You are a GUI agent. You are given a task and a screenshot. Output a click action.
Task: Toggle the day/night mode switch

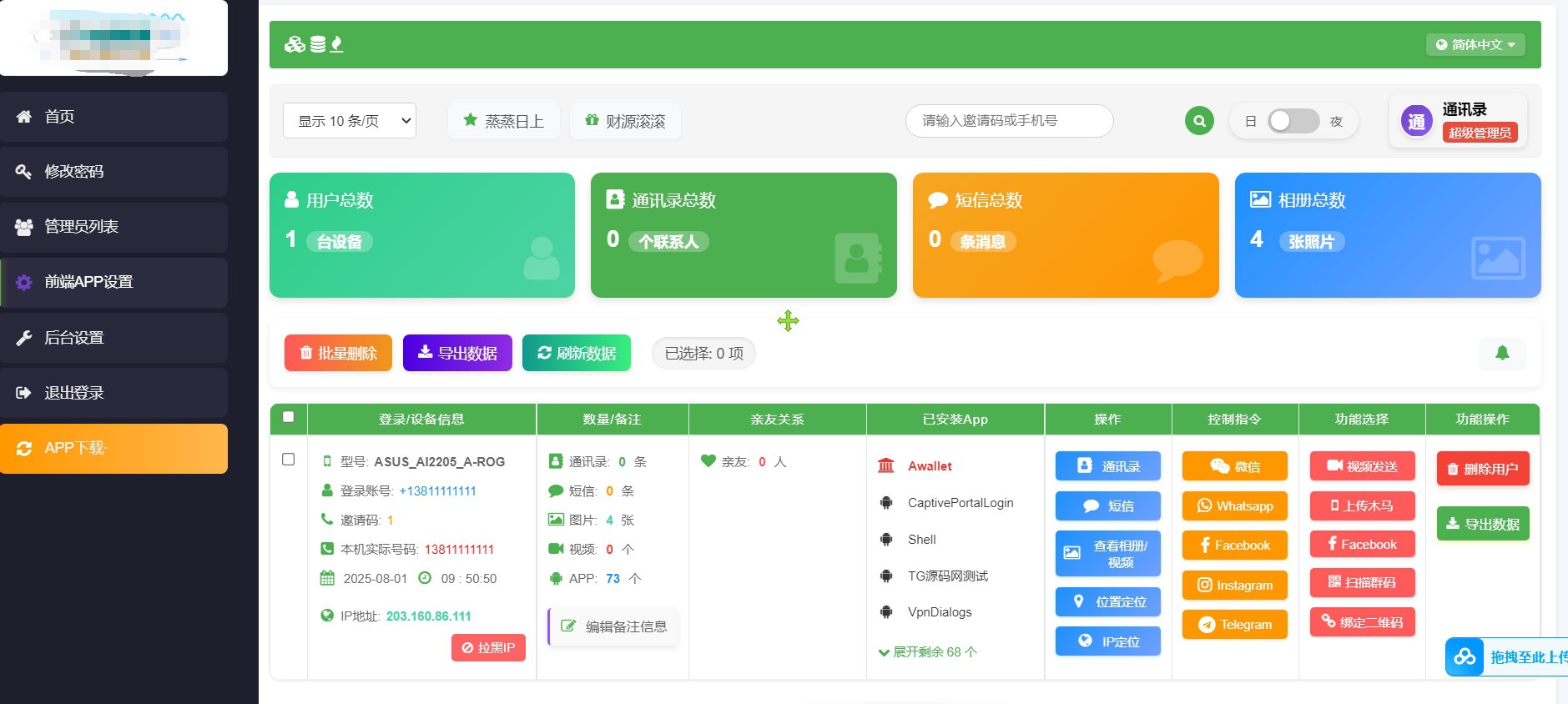[1293, 121]
